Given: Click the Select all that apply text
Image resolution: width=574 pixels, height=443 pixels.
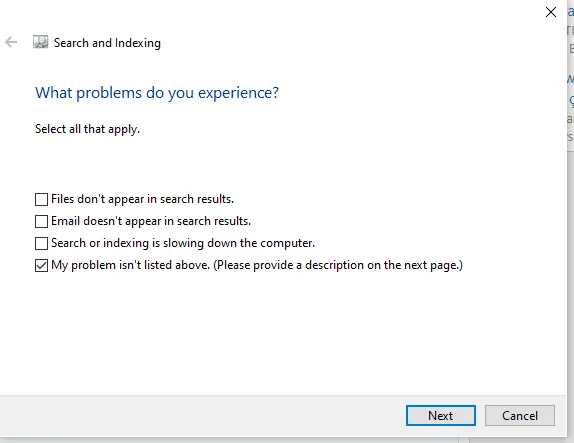Looking at the screenshot, I should 87,129.
